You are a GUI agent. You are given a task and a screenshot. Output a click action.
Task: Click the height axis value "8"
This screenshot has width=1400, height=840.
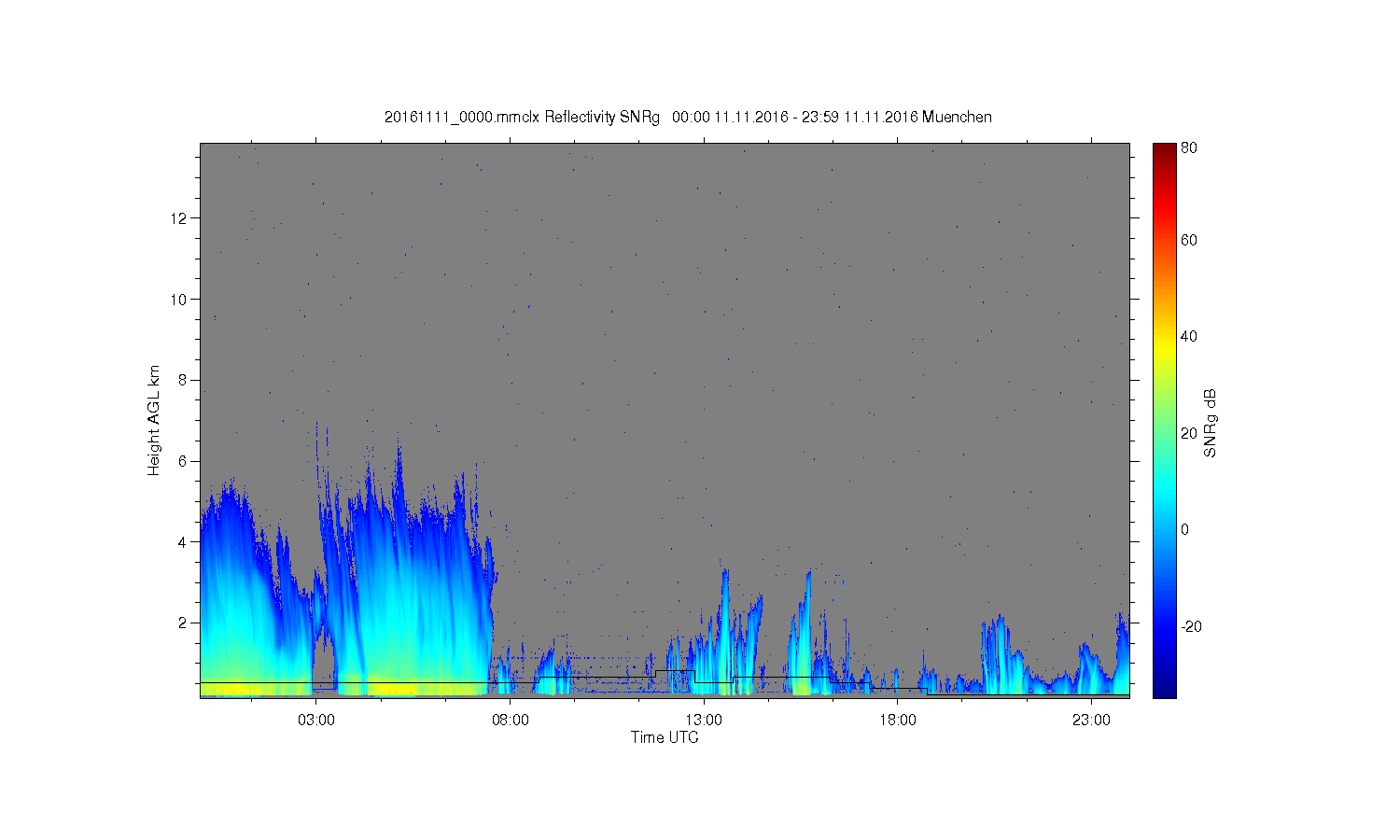(184, 380)
